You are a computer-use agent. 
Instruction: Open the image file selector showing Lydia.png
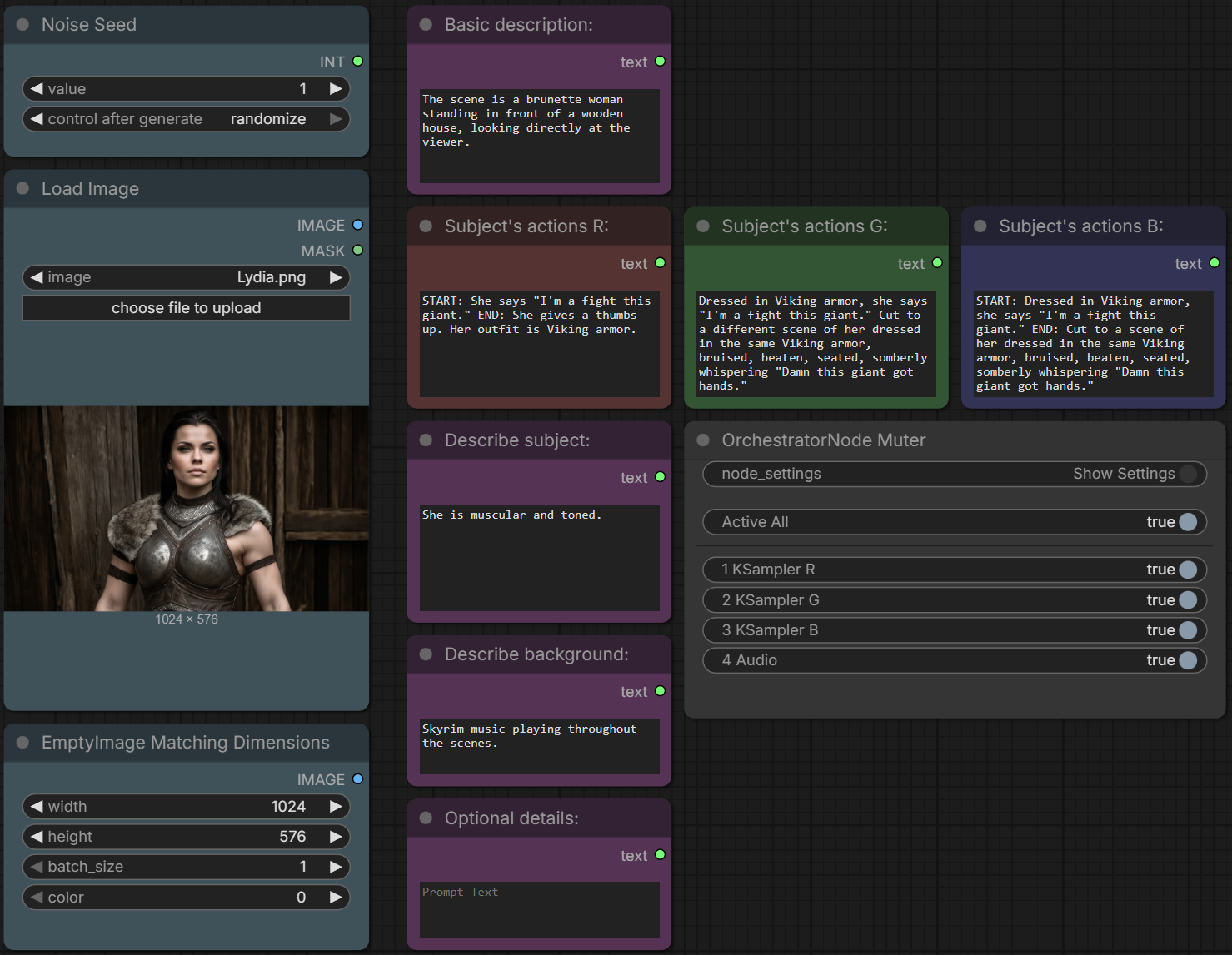186,277
